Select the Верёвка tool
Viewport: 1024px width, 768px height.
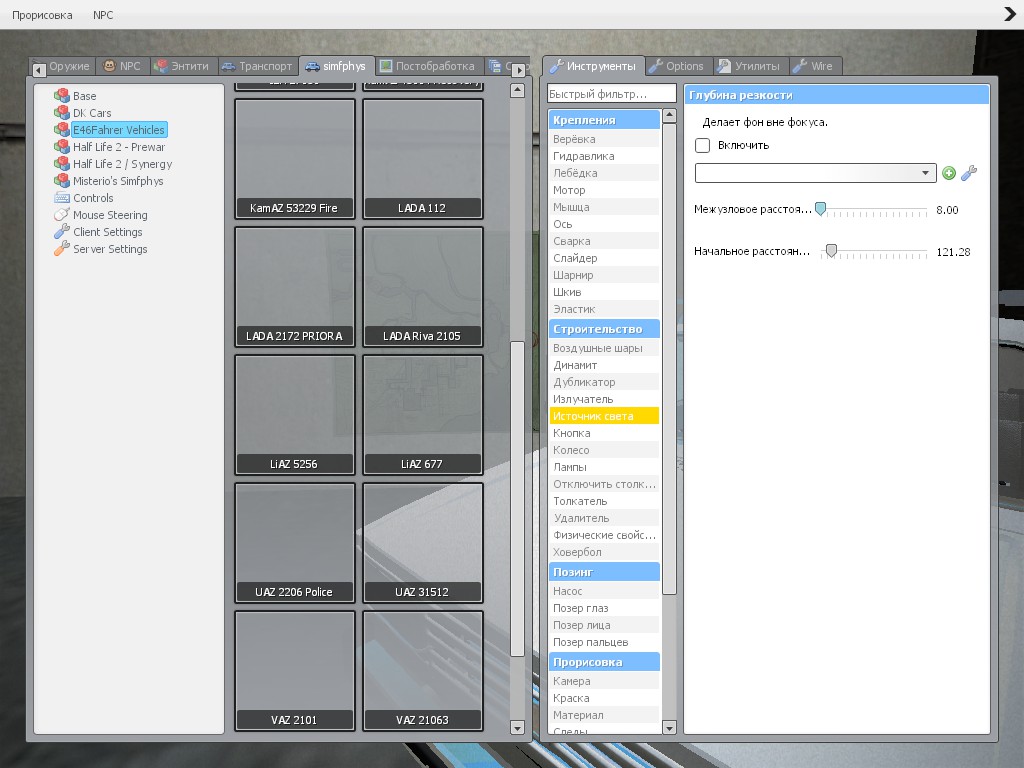point(604,139)
